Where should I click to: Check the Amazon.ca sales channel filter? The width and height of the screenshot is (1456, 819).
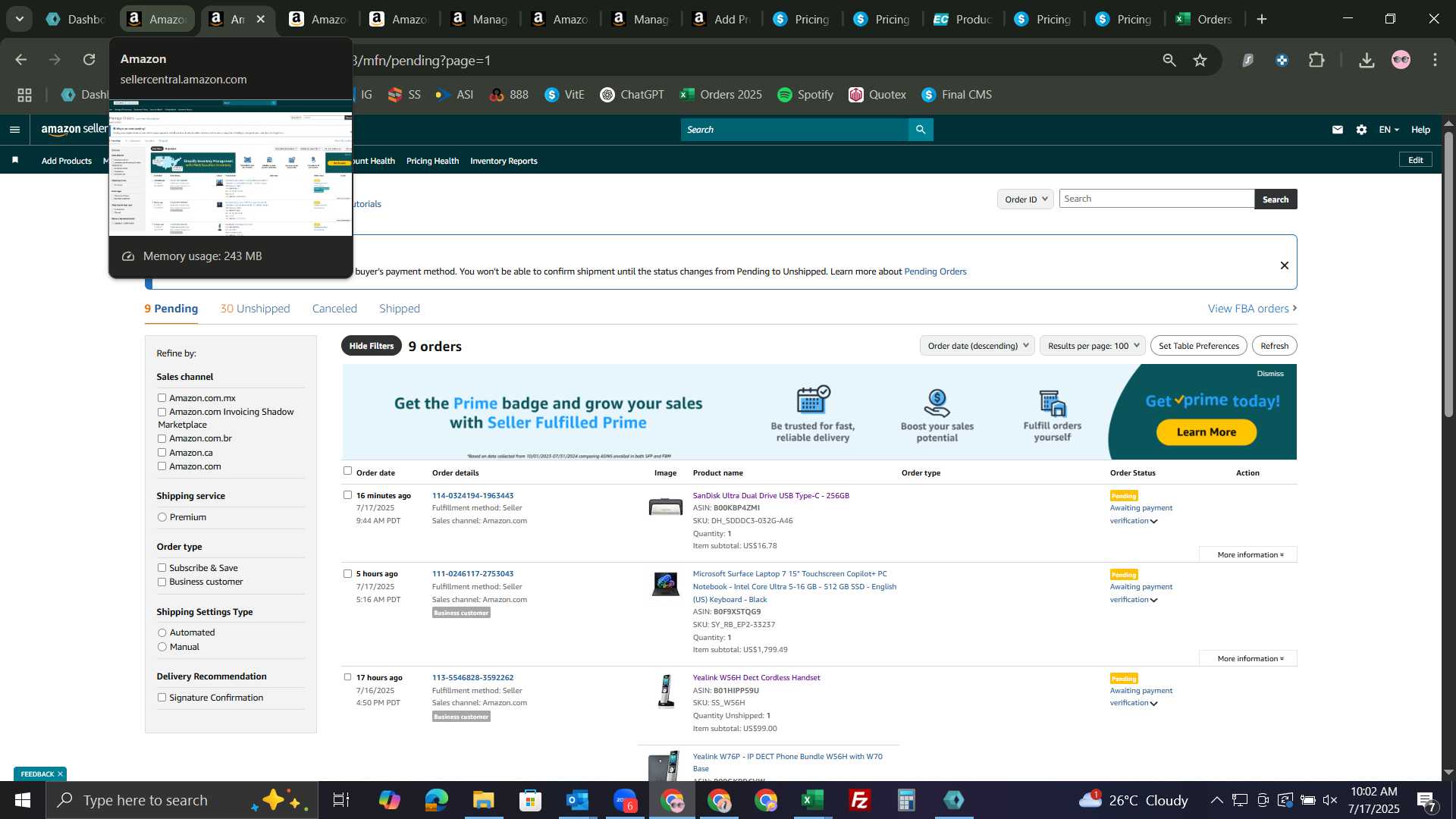(x=162, y=453)
